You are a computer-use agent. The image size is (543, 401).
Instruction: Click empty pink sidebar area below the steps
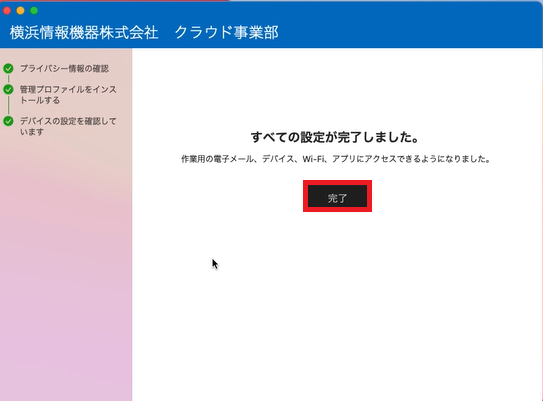(66, 270)
